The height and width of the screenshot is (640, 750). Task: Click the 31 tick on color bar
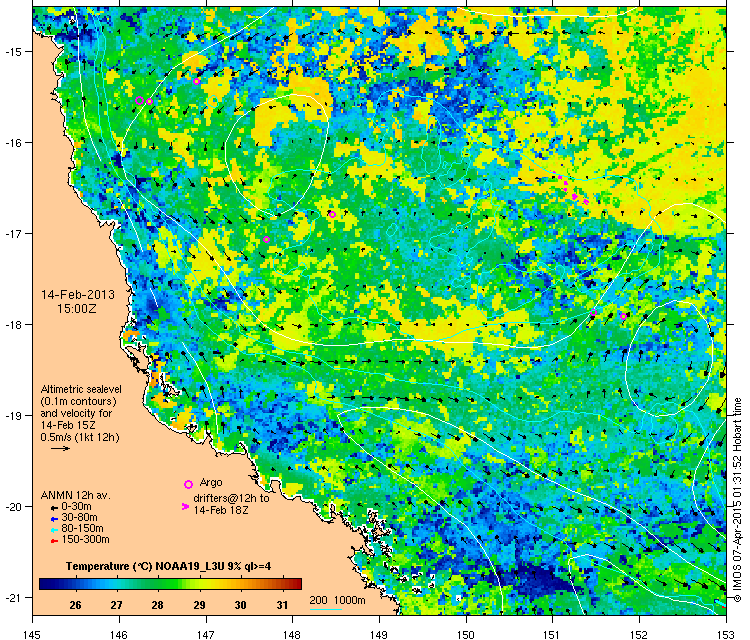tap(282, 605)
